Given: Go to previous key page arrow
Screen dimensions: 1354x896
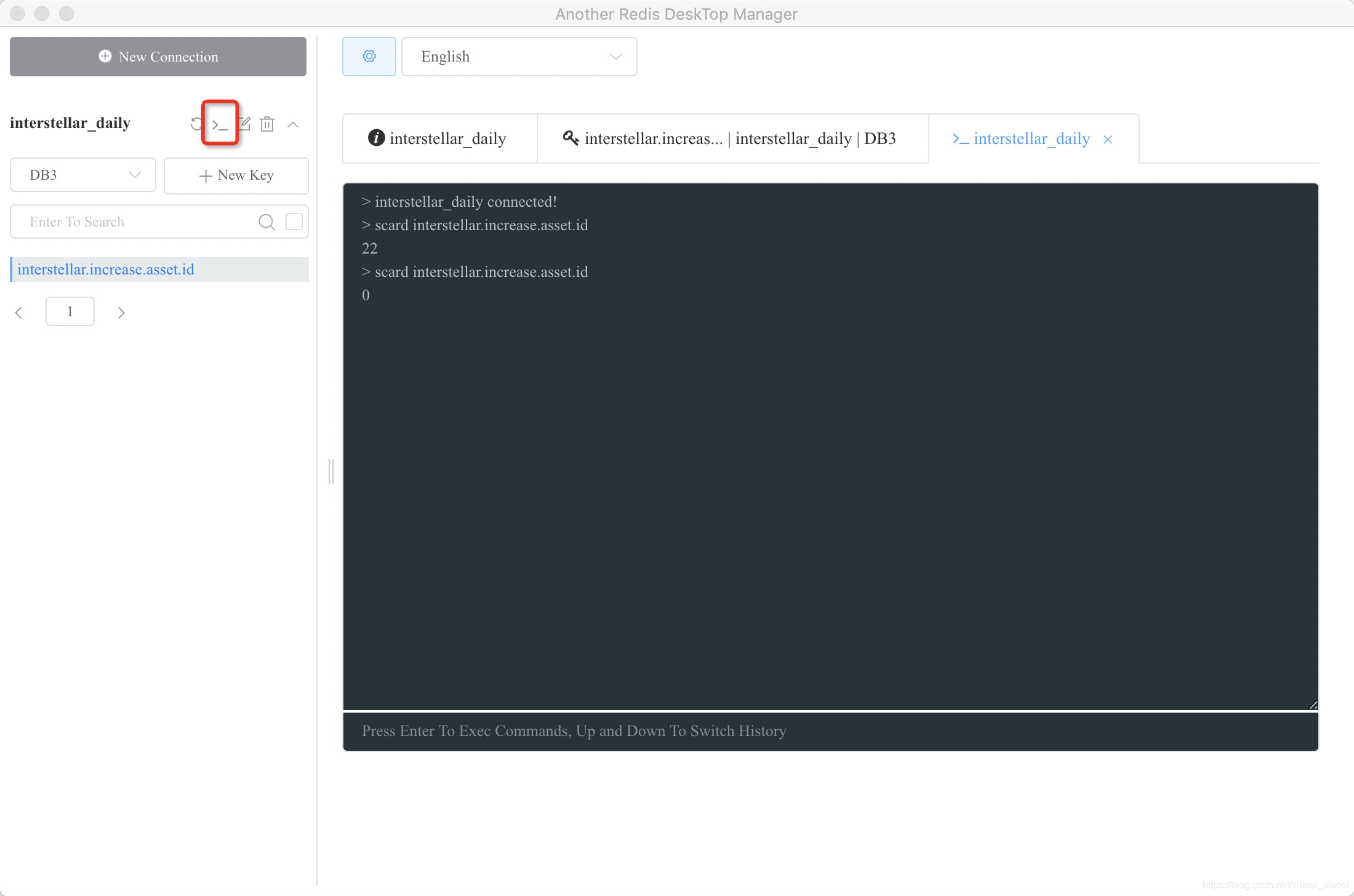Looking at the screenshot, I should 19,313.
